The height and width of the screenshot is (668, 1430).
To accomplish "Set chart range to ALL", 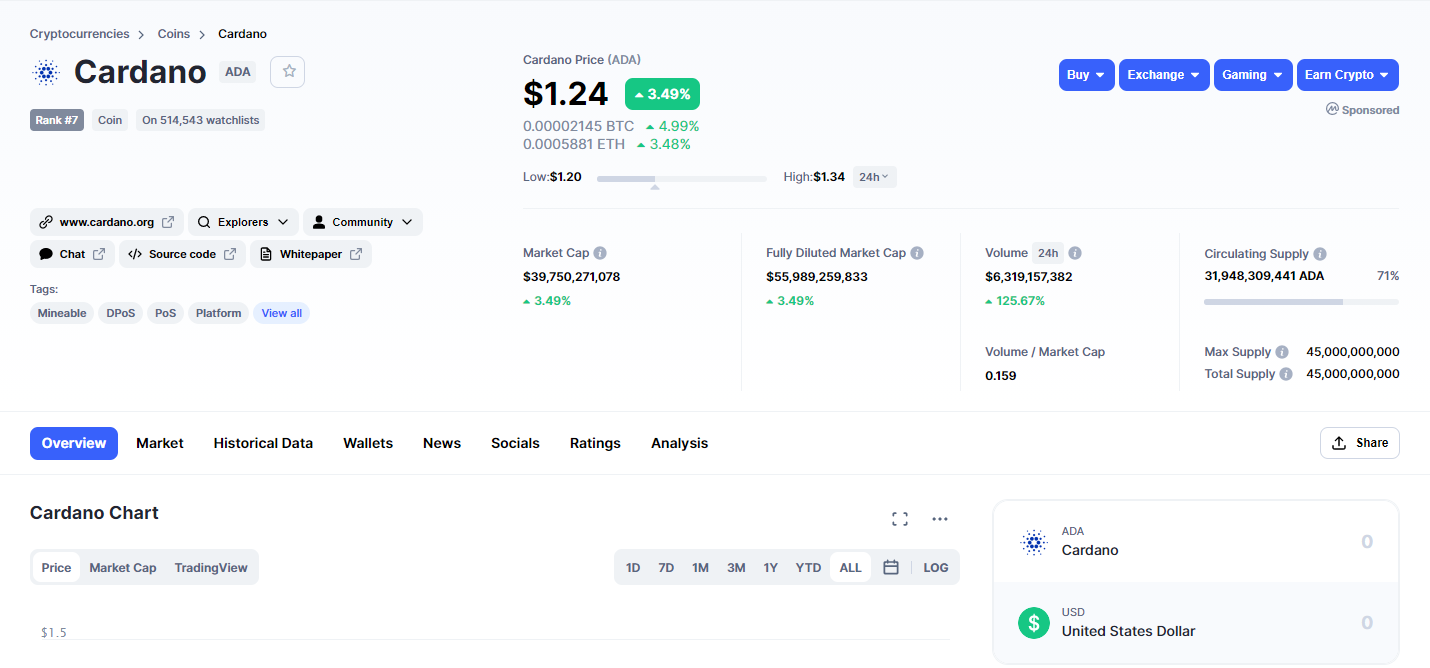I will pyautogui.click(x=850, y=567).
